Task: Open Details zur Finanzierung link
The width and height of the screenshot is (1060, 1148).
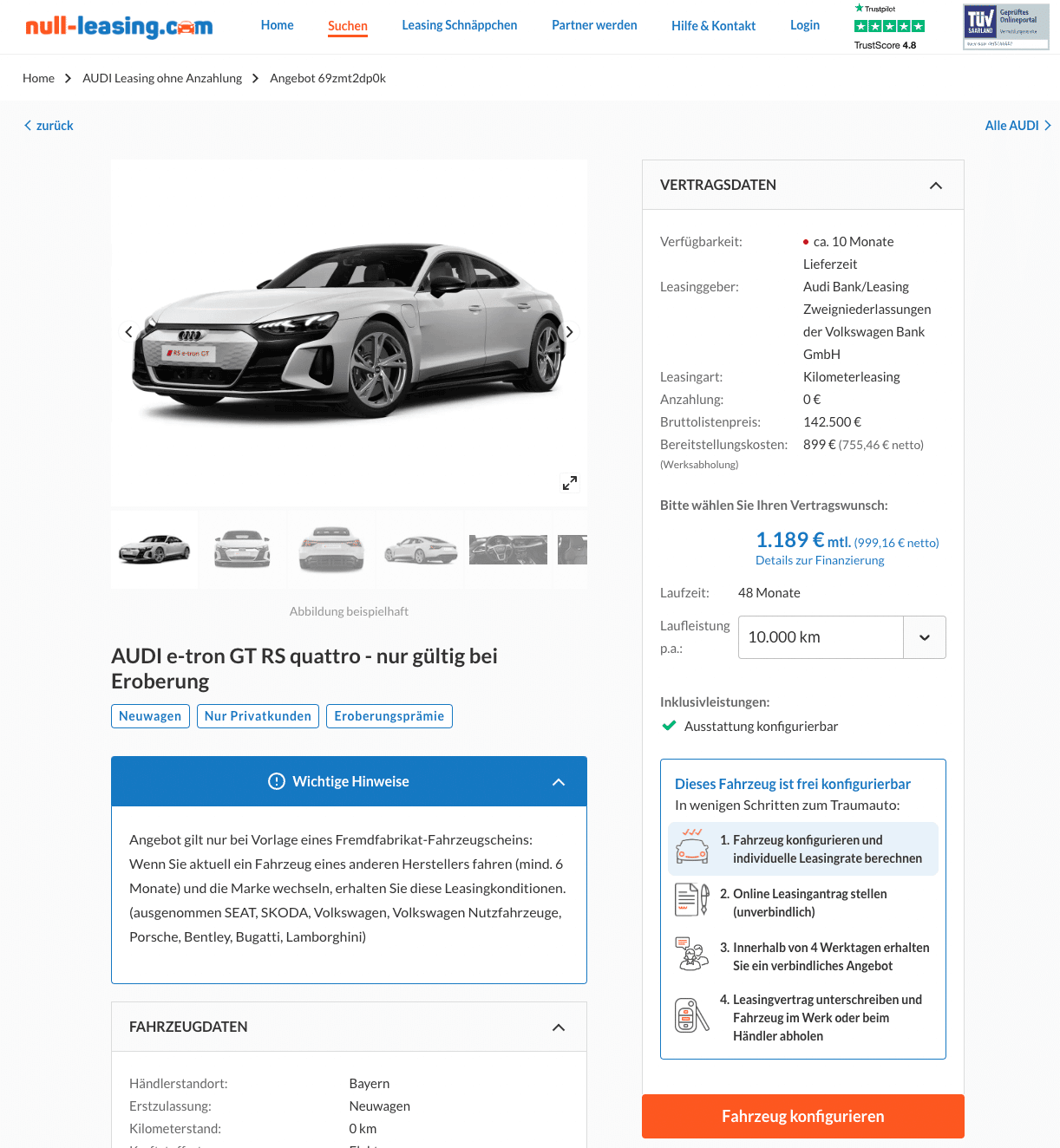Action: 820,560
